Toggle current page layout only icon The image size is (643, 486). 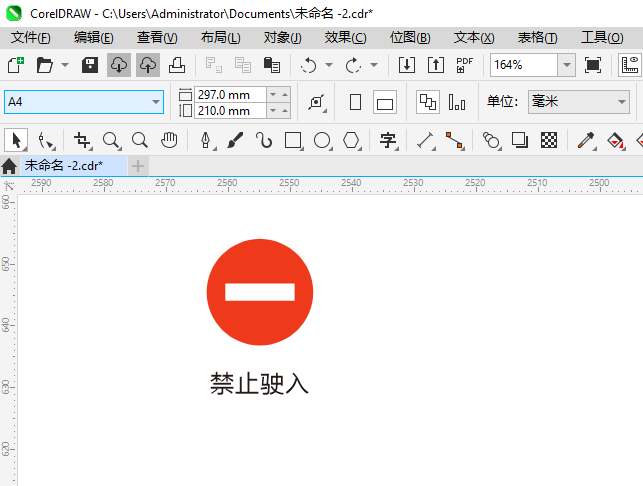(x=456, y=102)
